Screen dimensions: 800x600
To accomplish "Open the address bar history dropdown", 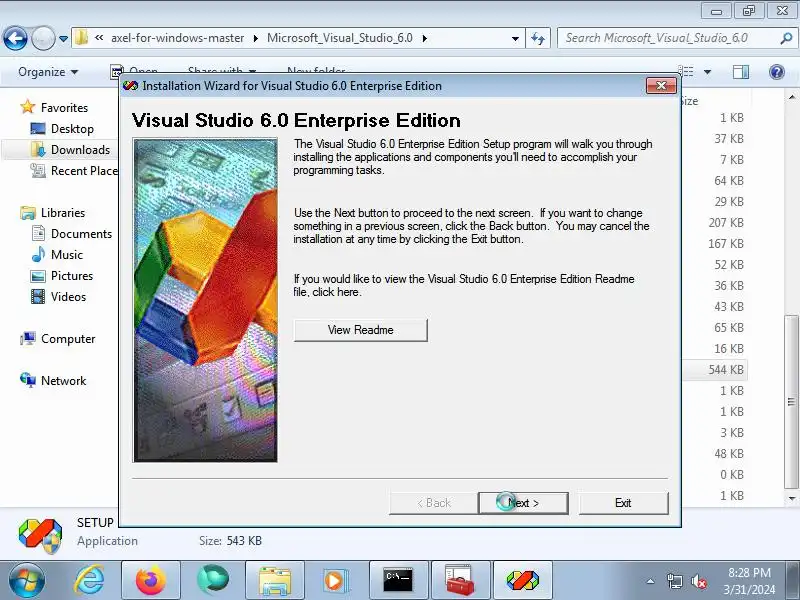I will (515, 38).
